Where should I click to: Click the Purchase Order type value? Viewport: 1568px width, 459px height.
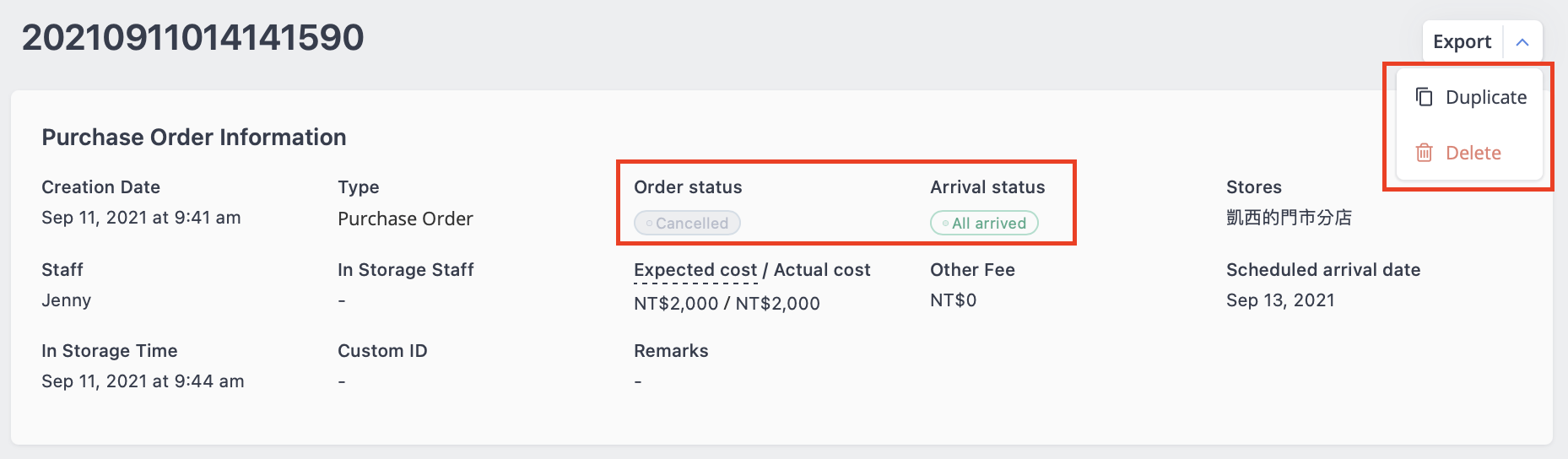pyautogui.click(x=405, y=219)
